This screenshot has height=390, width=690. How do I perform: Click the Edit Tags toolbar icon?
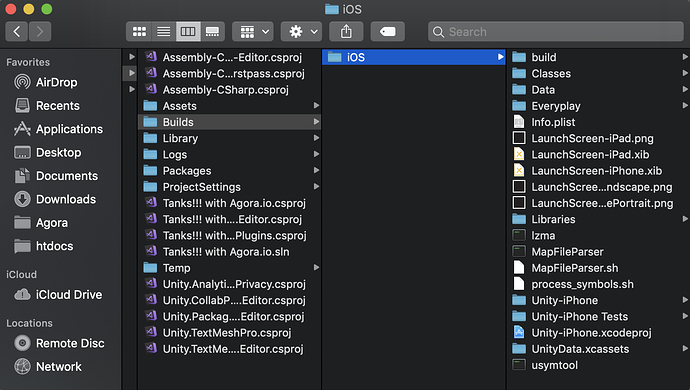coord(387,32)
